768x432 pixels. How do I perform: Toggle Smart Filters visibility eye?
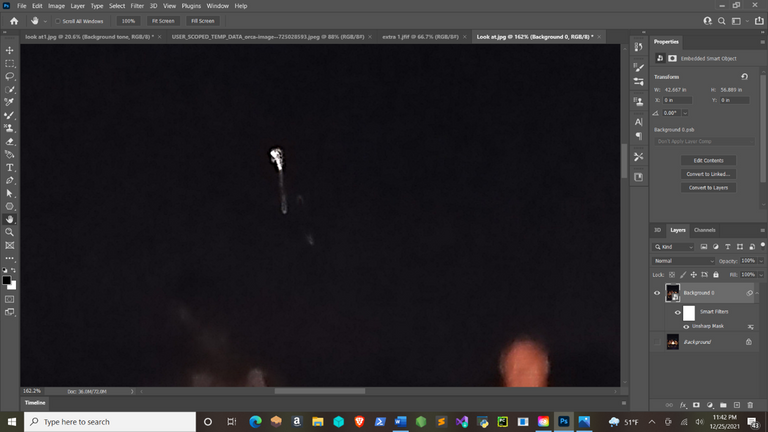[678, 312]
